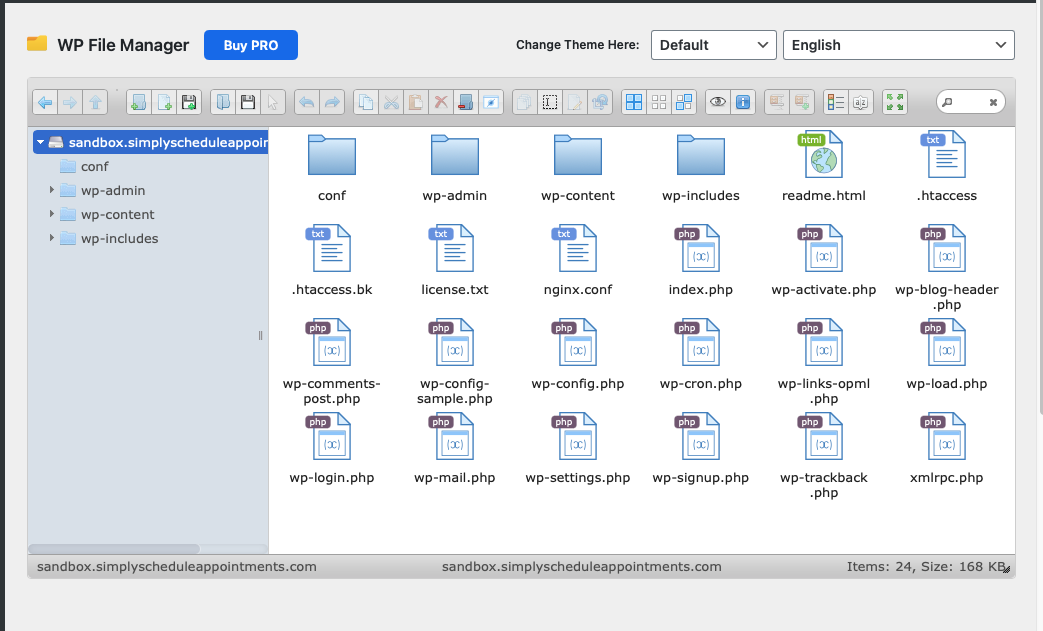Click the Invert Selection toolbar icon
Image resolution: width=1043 pixels, height=631 pixels.
[684, 102]
